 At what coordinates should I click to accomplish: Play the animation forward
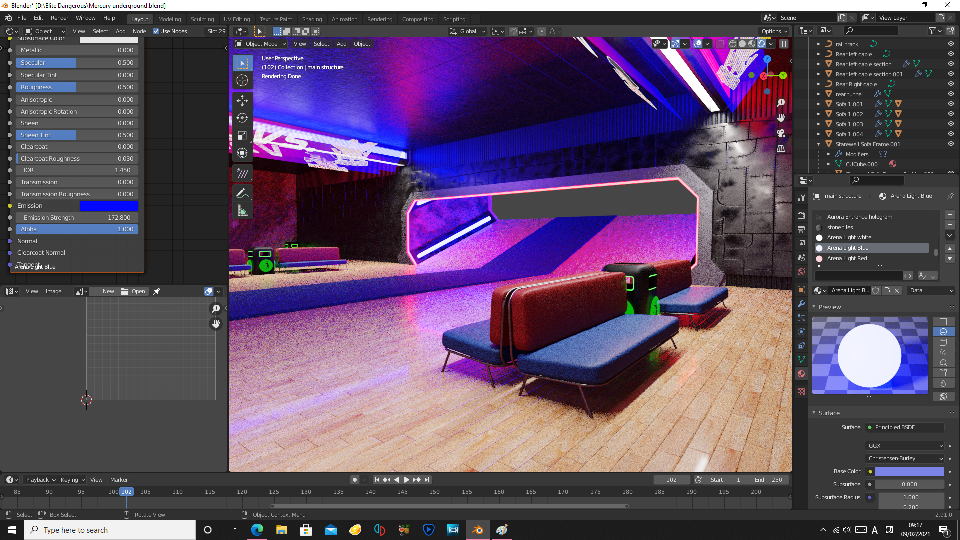(x=406, y=480)
